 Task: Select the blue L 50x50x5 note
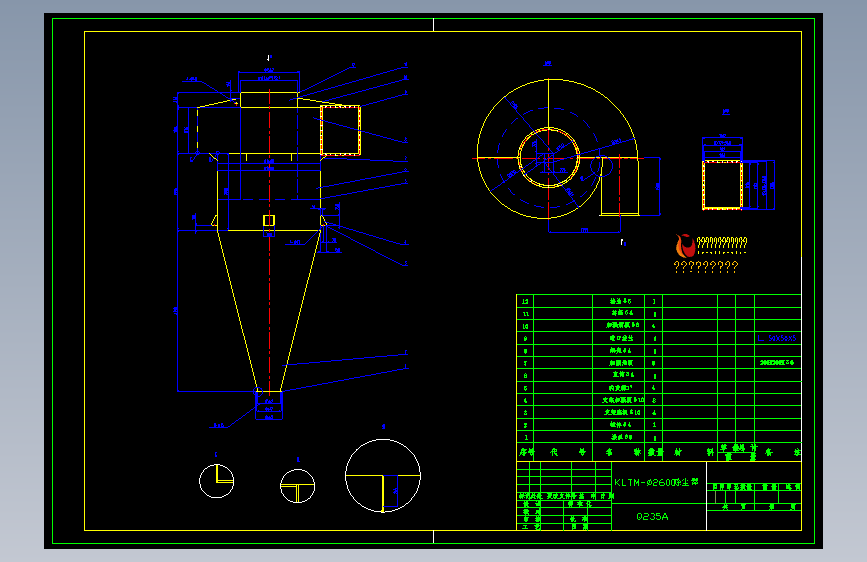[777, 338]
